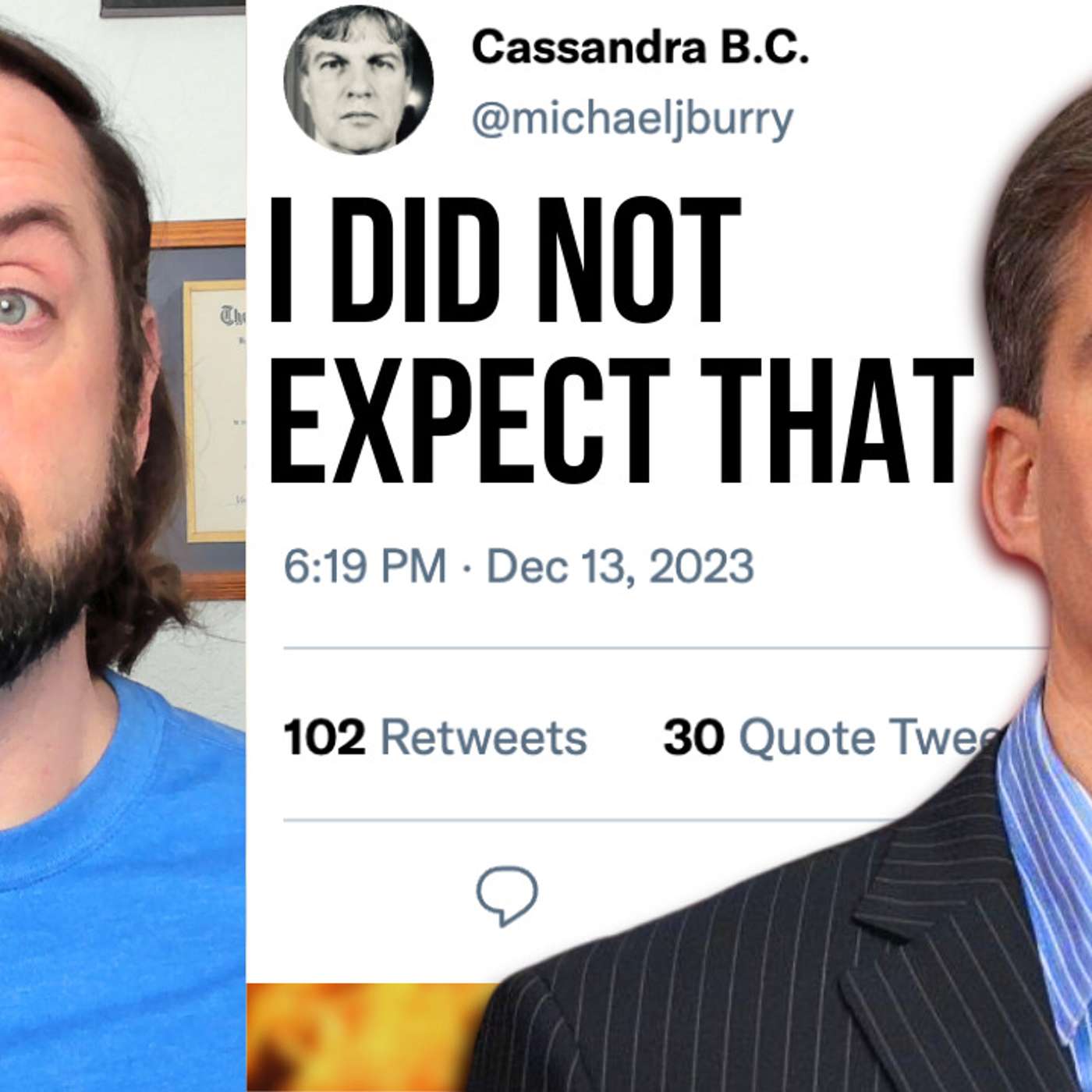Open the fiery image strip below tweet
Viewport: 1092px width, 1092px height.
pyautogui.click(x=367, y=1037)
